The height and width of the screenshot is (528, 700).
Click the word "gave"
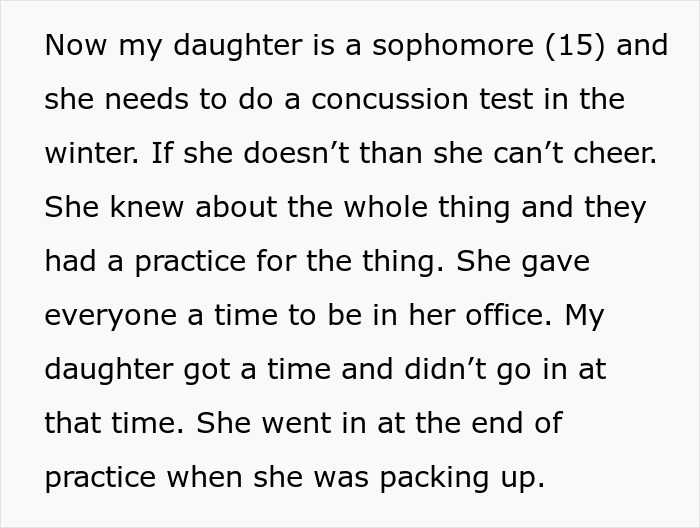point(553,262)
